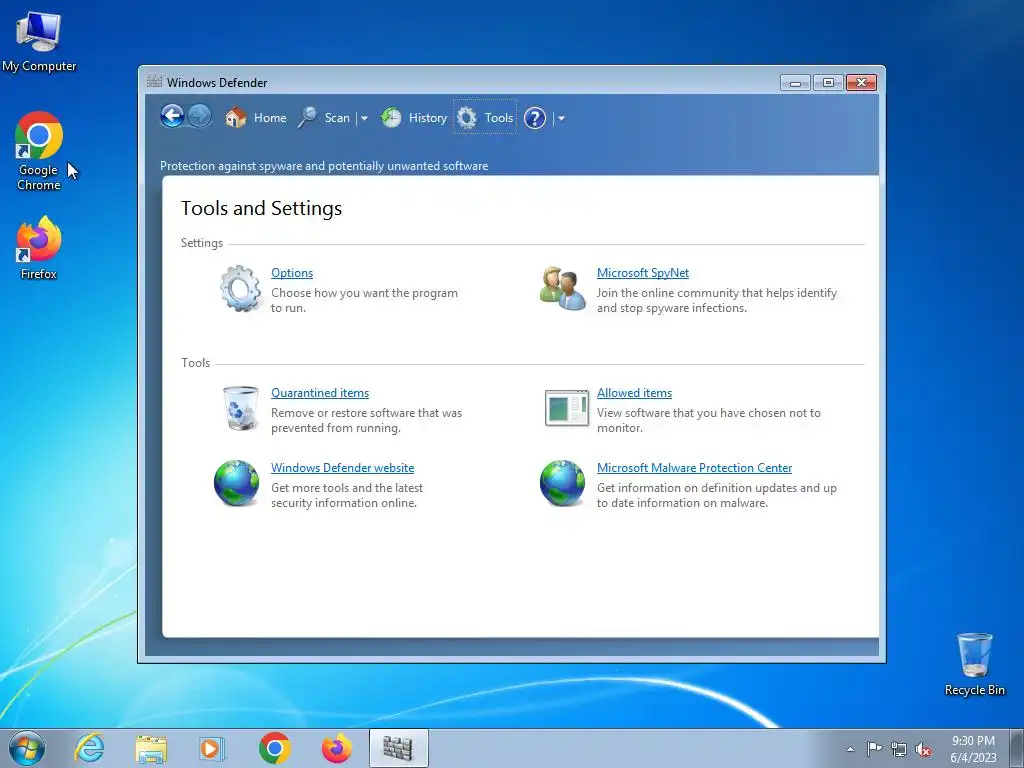
Task: Click the Show desktop strip at taskbar end
Action: [1016, 748]
